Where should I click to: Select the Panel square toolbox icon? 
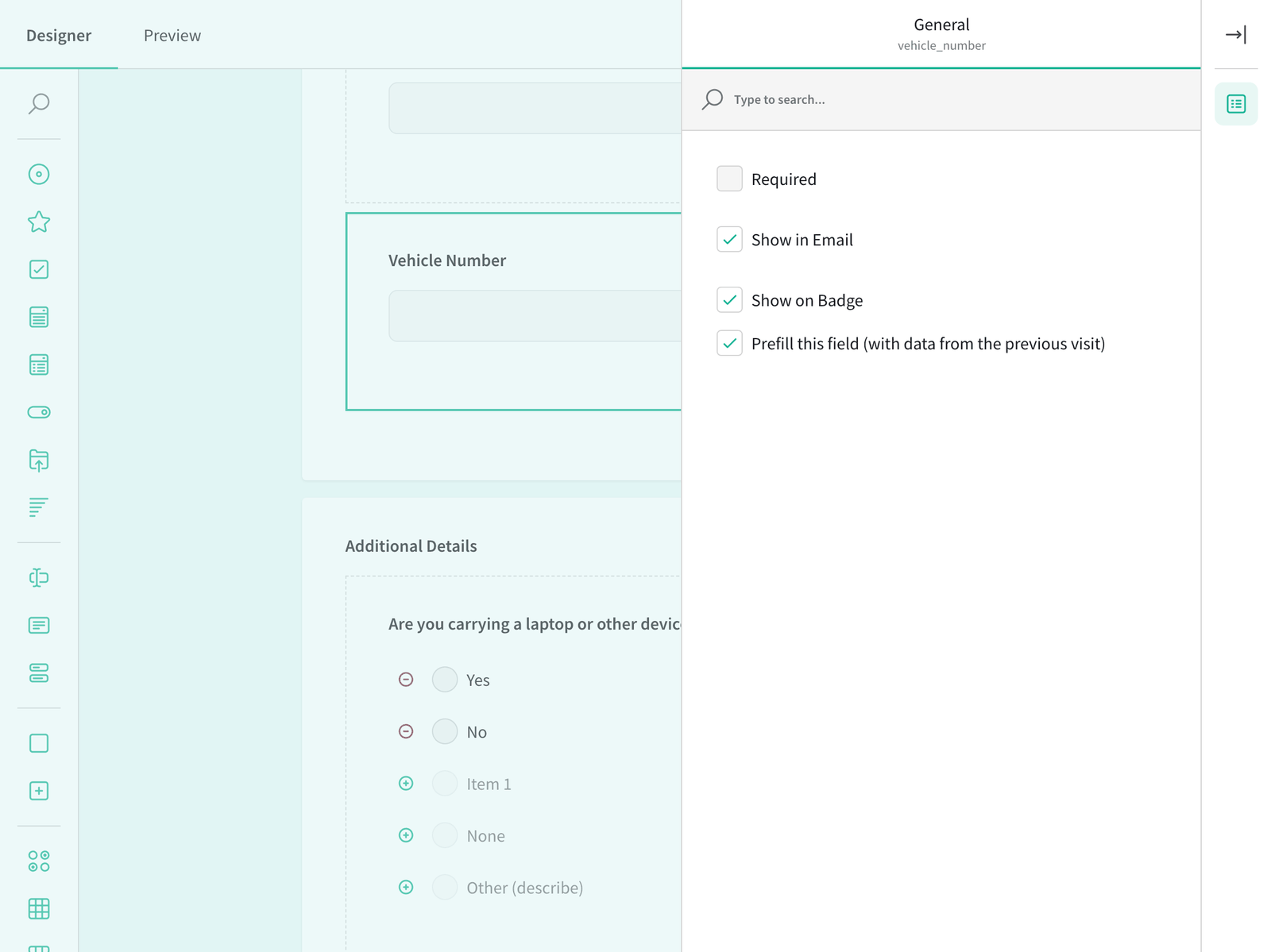click(x=39, y=743)
